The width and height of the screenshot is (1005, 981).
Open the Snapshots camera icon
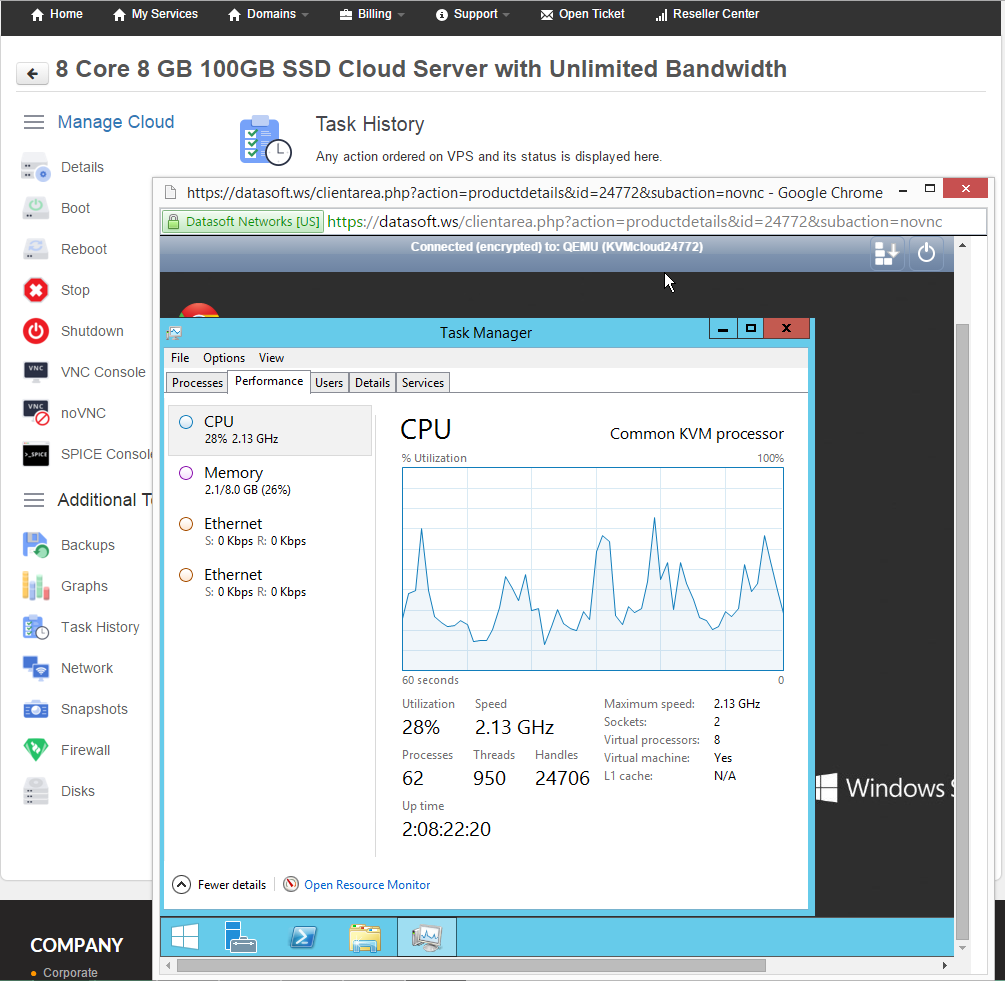[x=36, y=709]
